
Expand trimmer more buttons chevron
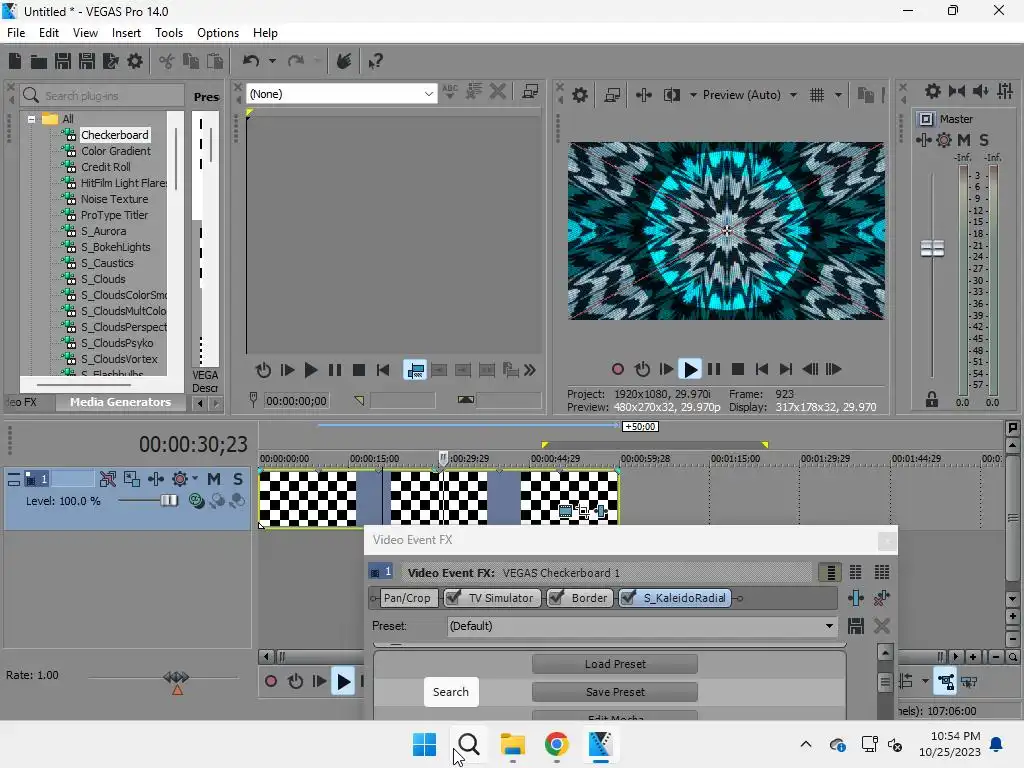click(530, 370)
